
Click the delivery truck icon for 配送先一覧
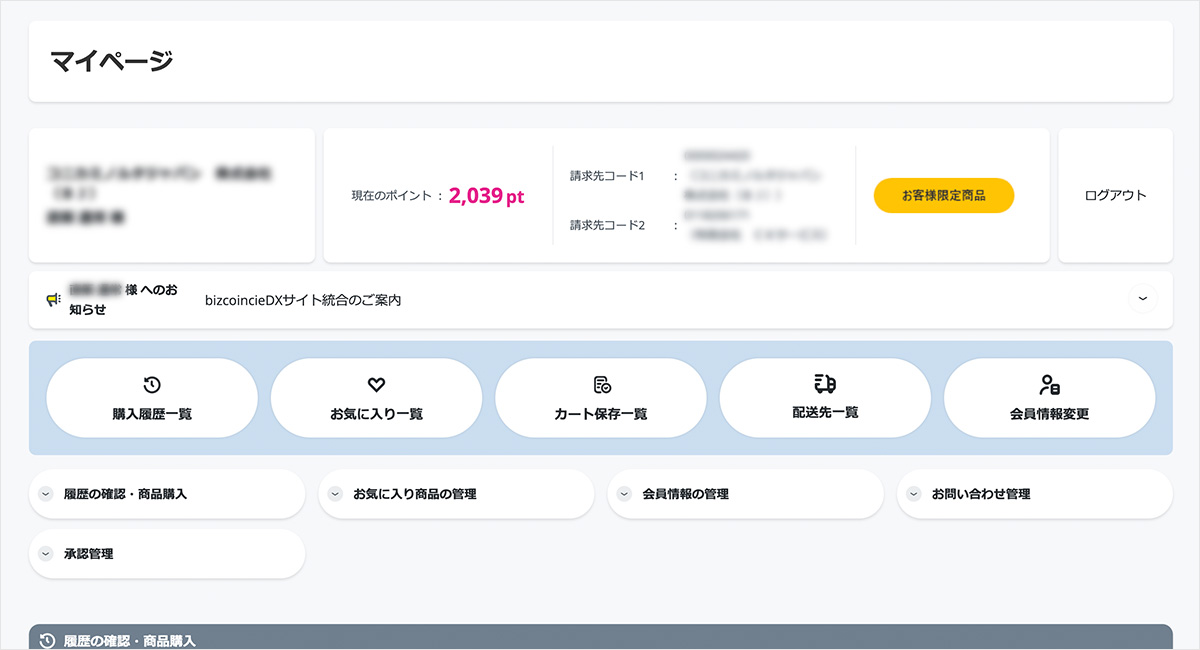[x=824, y=383]
